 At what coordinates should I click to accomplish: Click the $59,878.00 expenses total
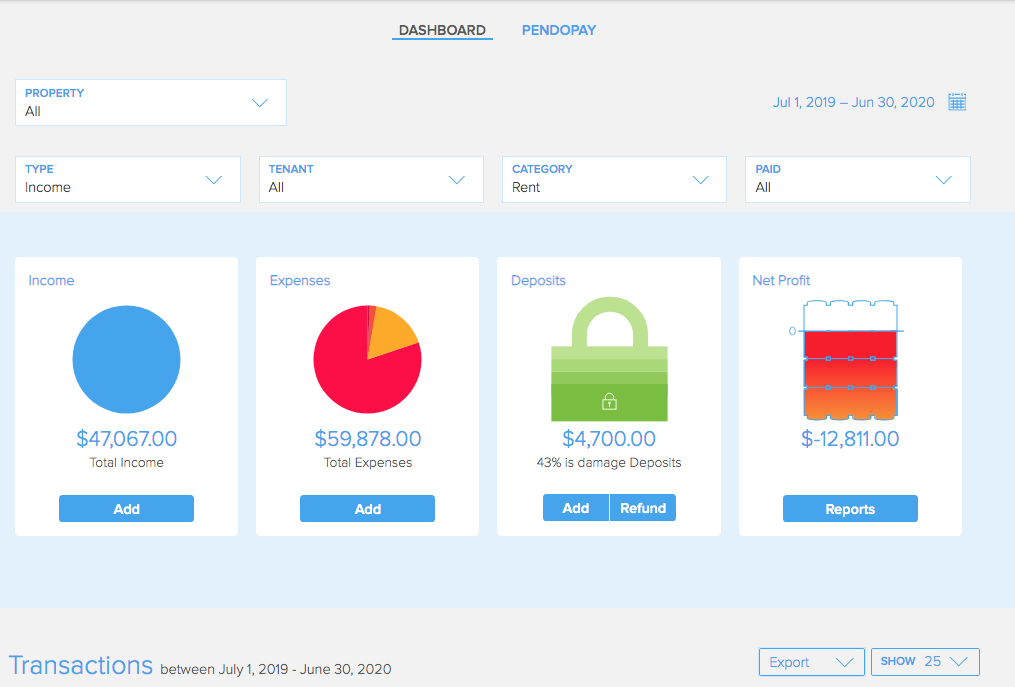pyautogui.click(x=368, y=438)
